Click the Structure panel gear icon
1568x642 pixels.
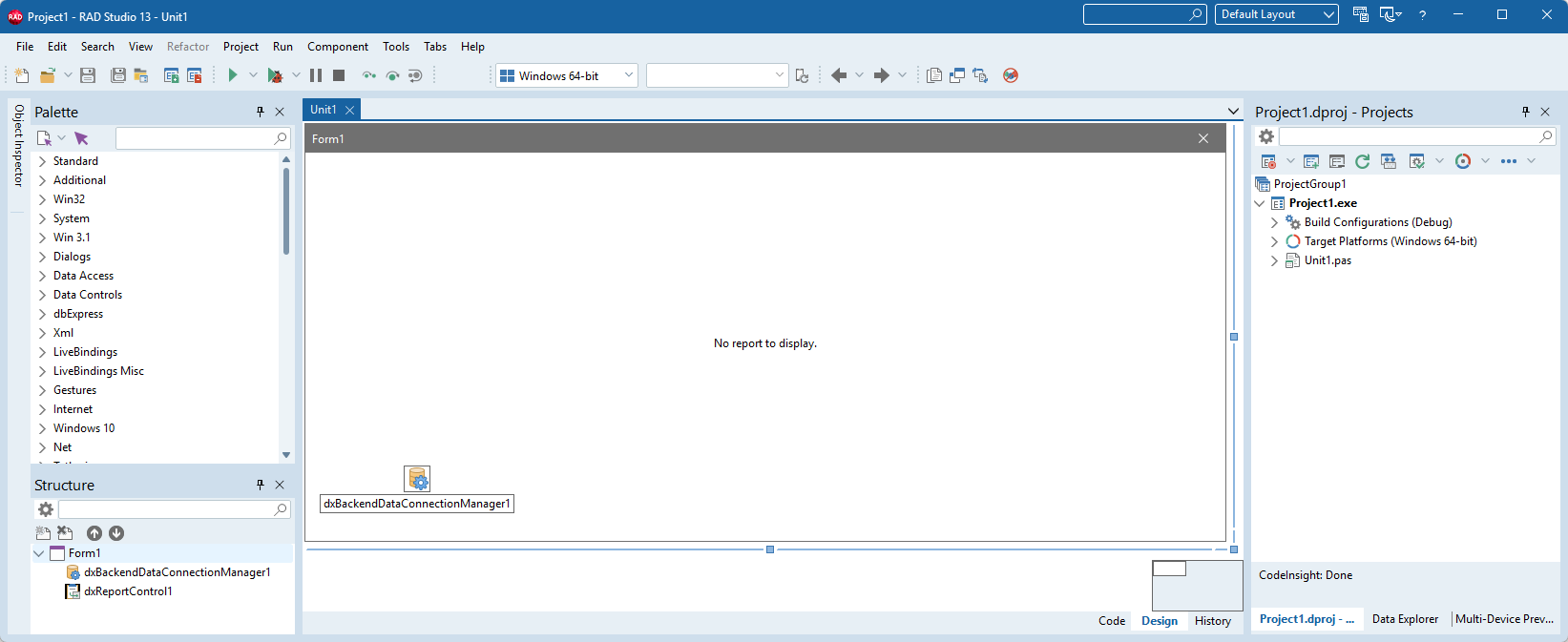[x=45, y=509]
